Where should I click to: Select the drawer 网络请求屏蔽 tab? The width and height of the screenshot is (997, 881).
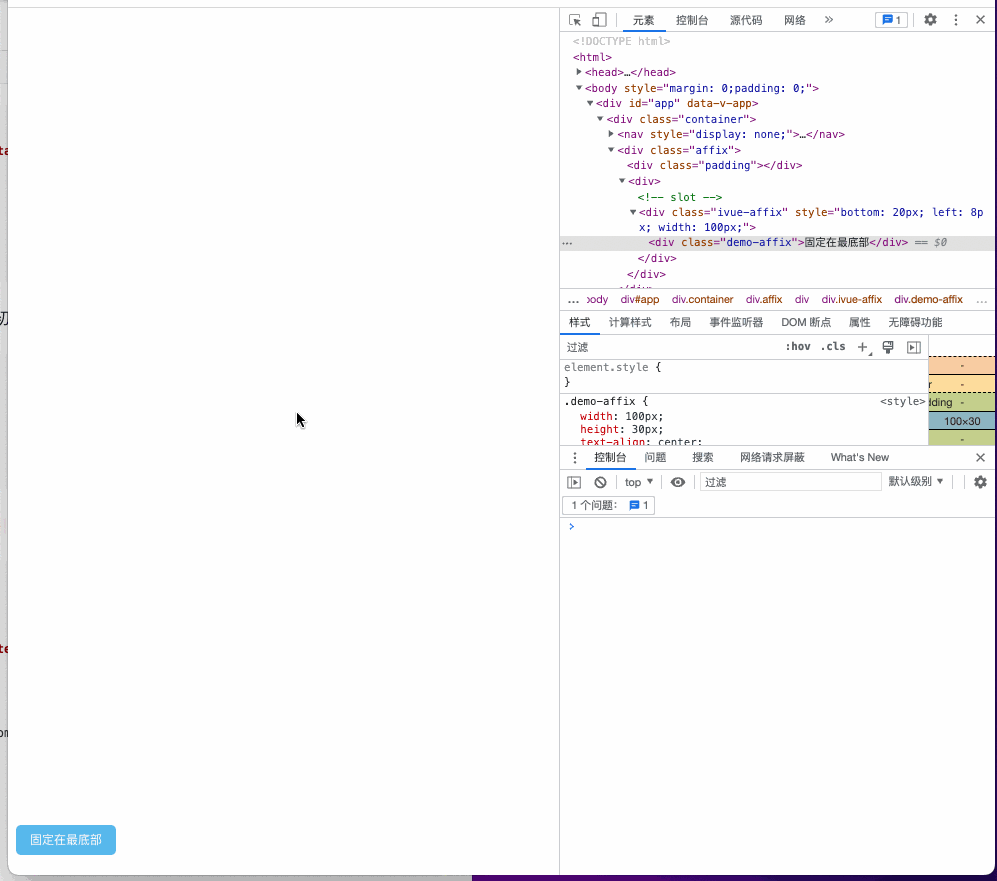[x=772, y=458]
